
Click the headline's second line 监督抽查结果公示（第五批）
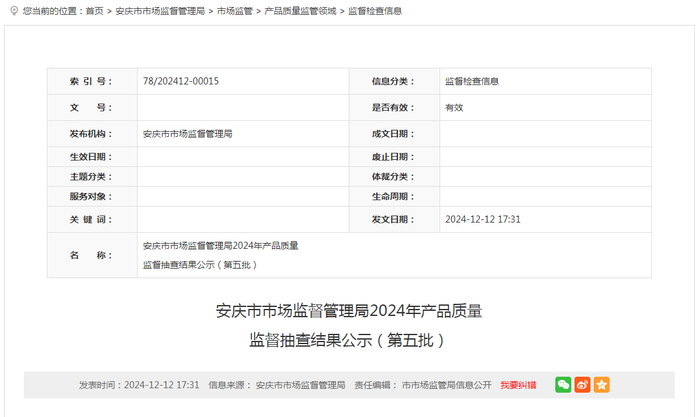click(x=348, y=340)
